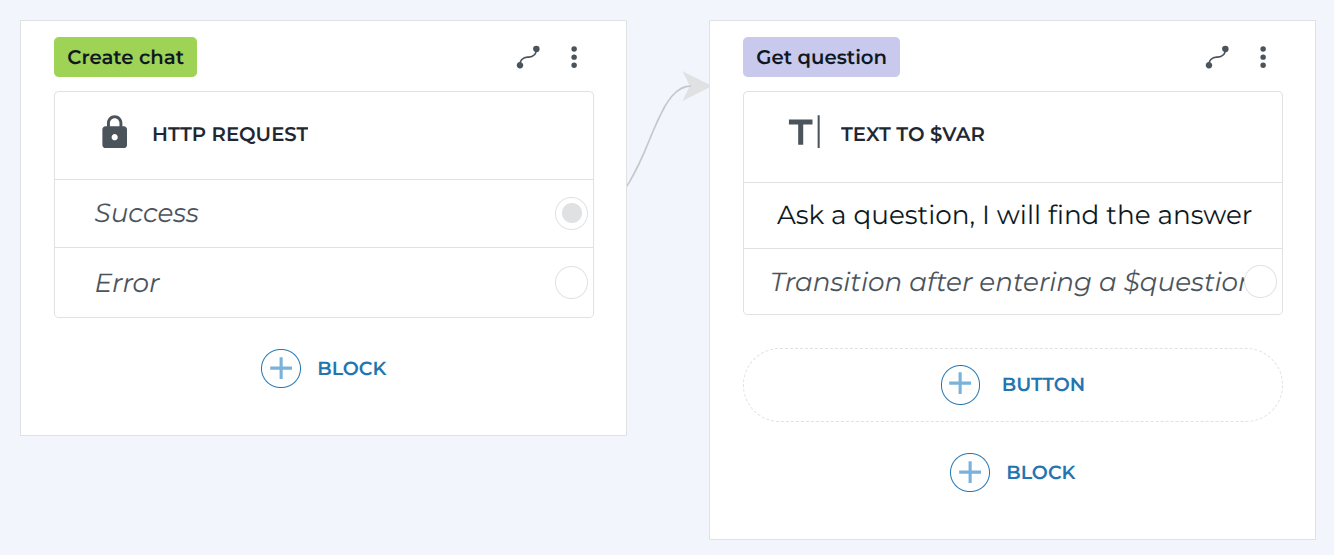This screenshot has height=555, width=1334.
Task: Click the text cursor icon beside TEXT TO $VAR
Action: [804, 133]
